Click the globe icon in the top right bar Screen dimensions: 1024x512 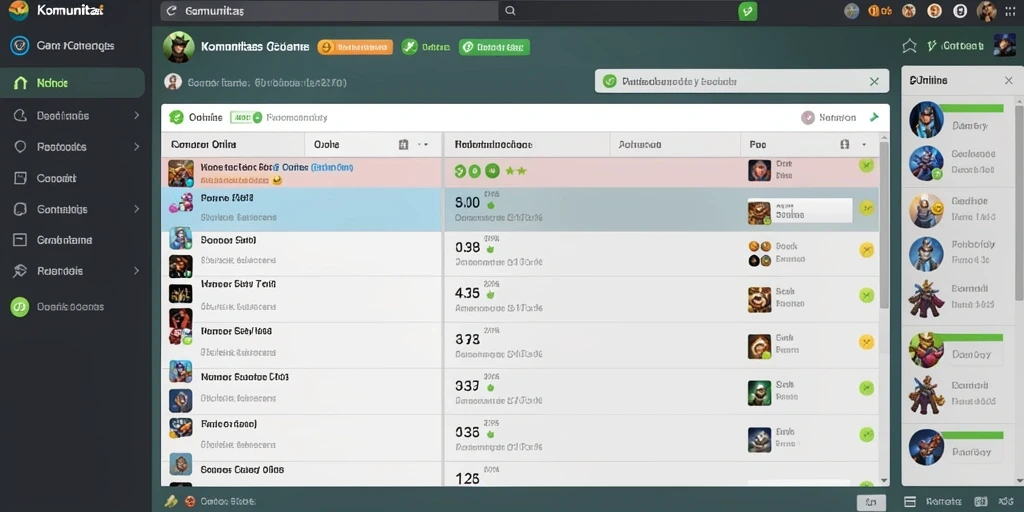coord(851,10)
